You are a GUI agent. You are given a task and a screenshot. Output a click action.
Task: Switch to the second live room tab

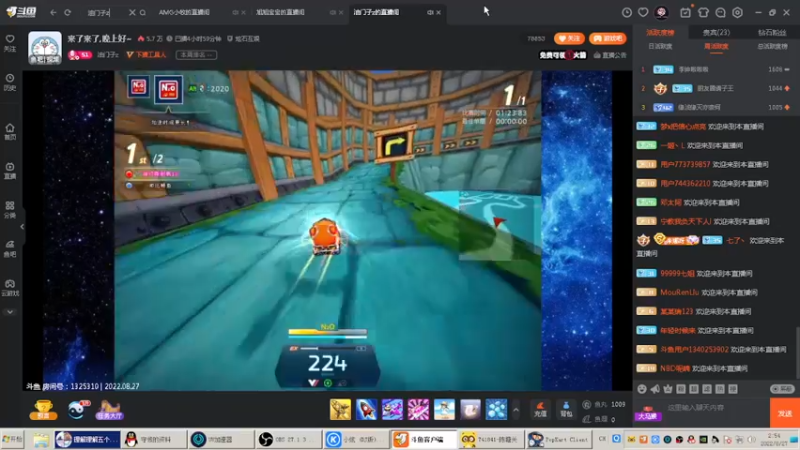pos(281,12)
